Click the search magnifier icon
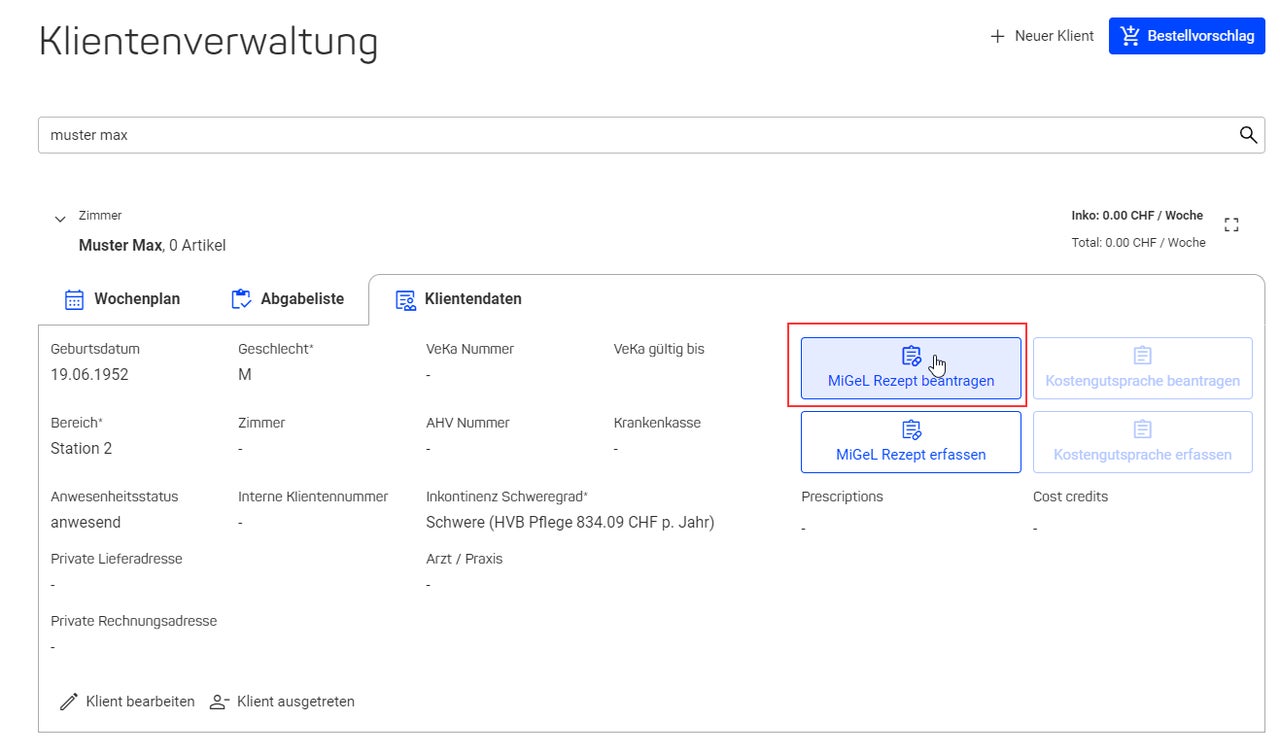 [1248, 135]
